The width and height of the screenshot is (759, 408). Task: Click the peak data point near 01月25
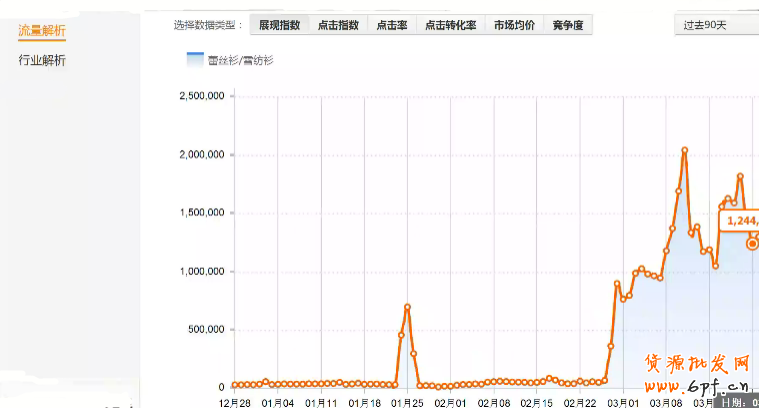pyautogui.click(x=407, y=306)
